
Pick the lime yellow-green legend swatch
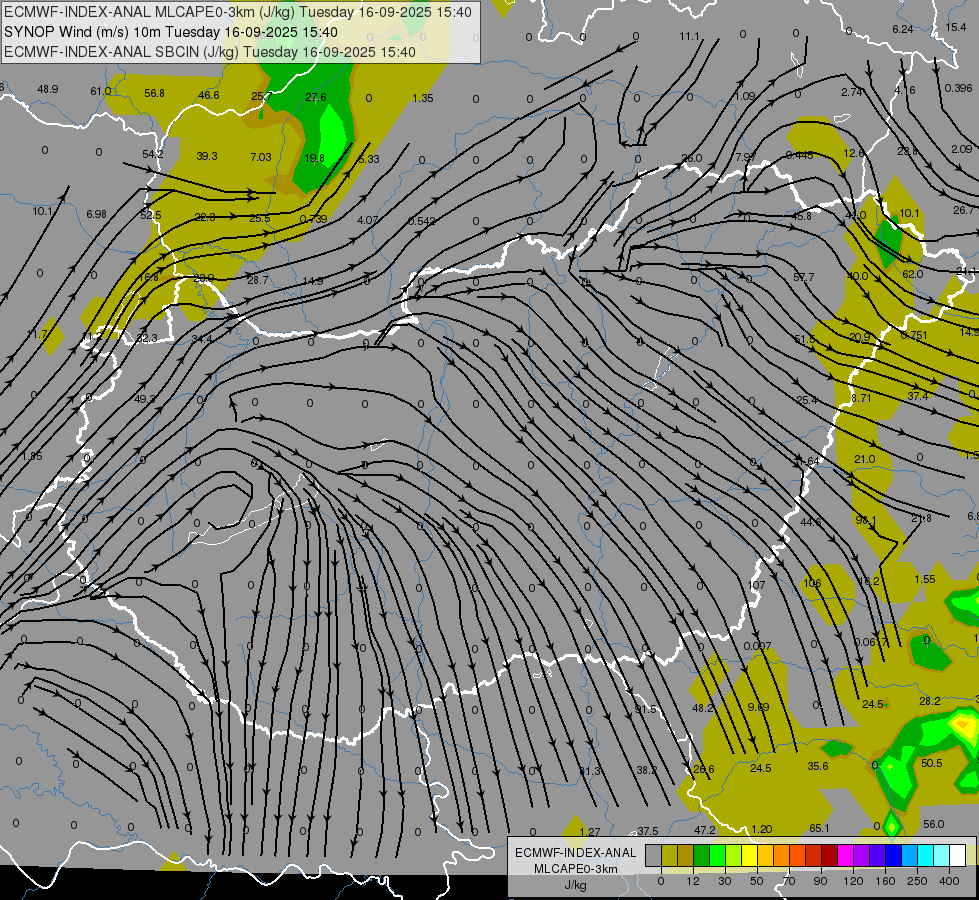(x=734, y=855)
